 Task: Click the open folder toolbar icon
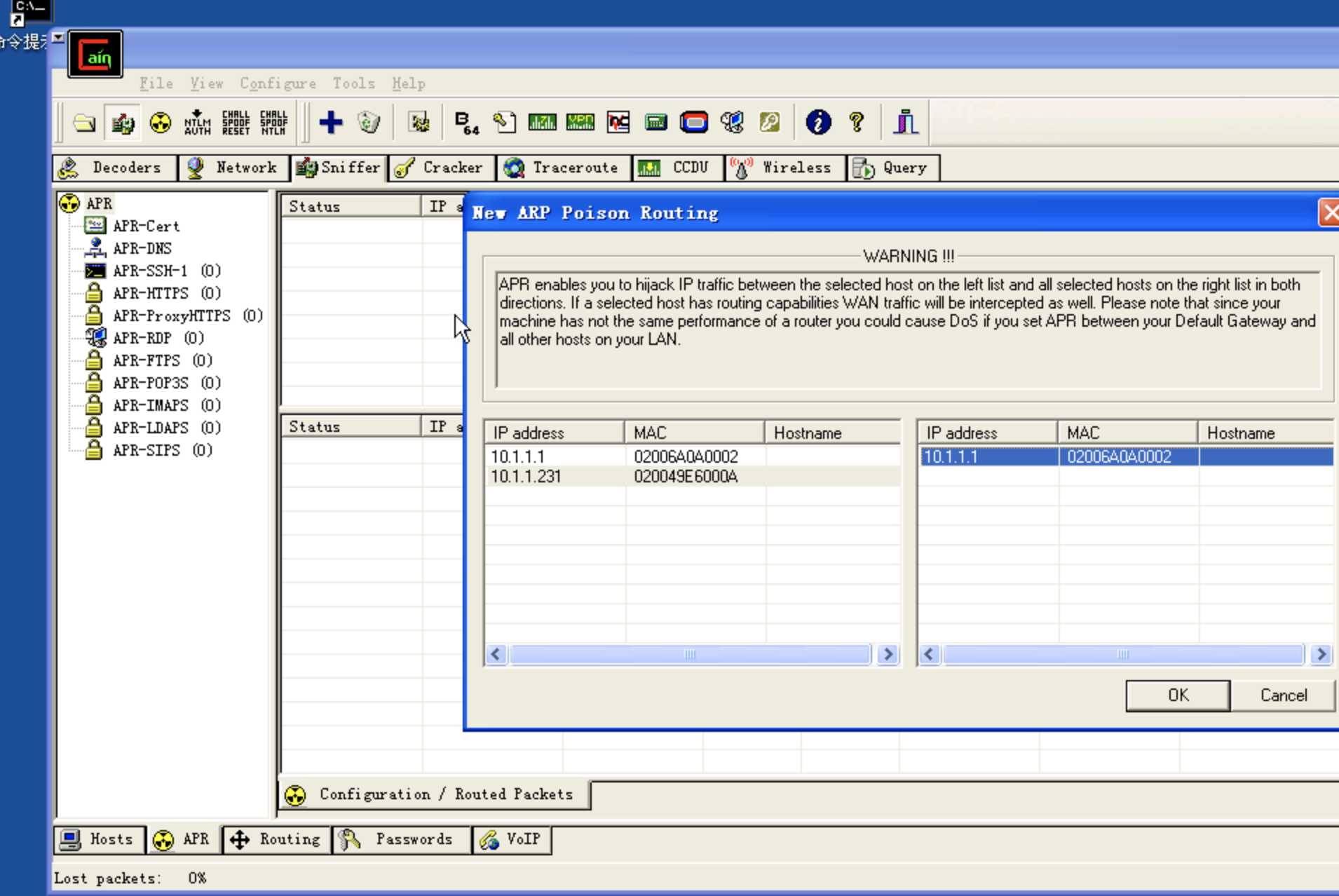[85, 123]
